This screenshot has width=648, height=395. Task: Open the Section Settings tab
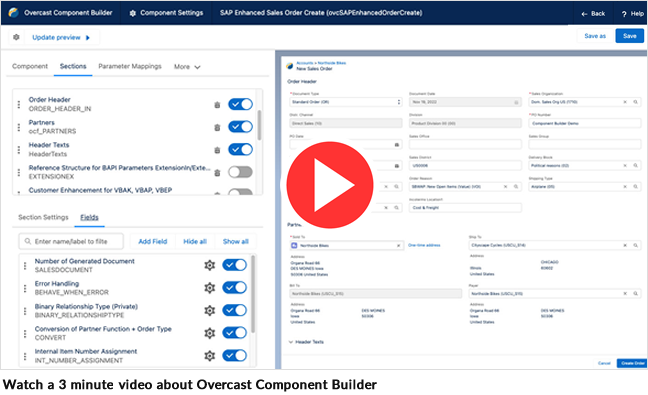click(x=43, y=217)
